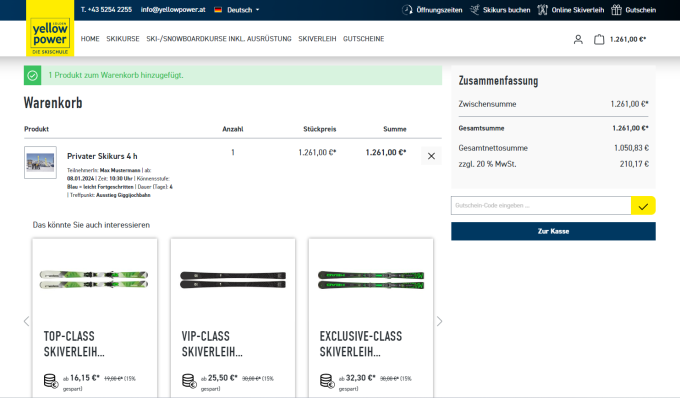Image resolution: width=680 pixels, height=398 pixels.
Task: Open the HOME menu item
Action: (x=90, y=39)
